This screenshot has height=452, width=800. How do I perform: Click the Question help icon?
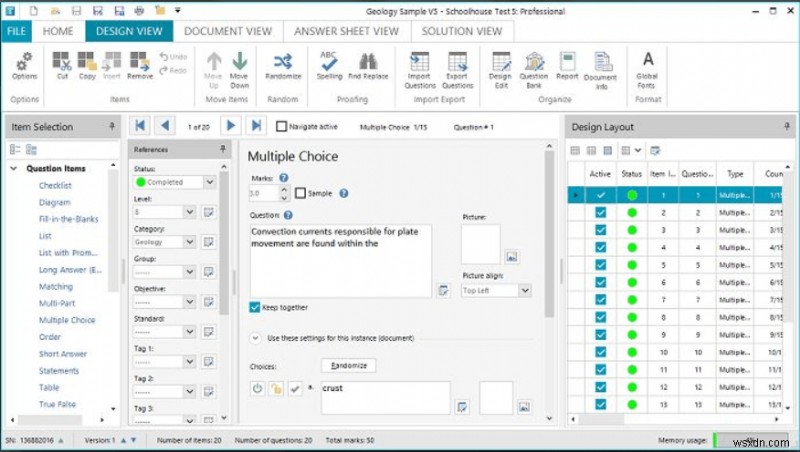288,215
